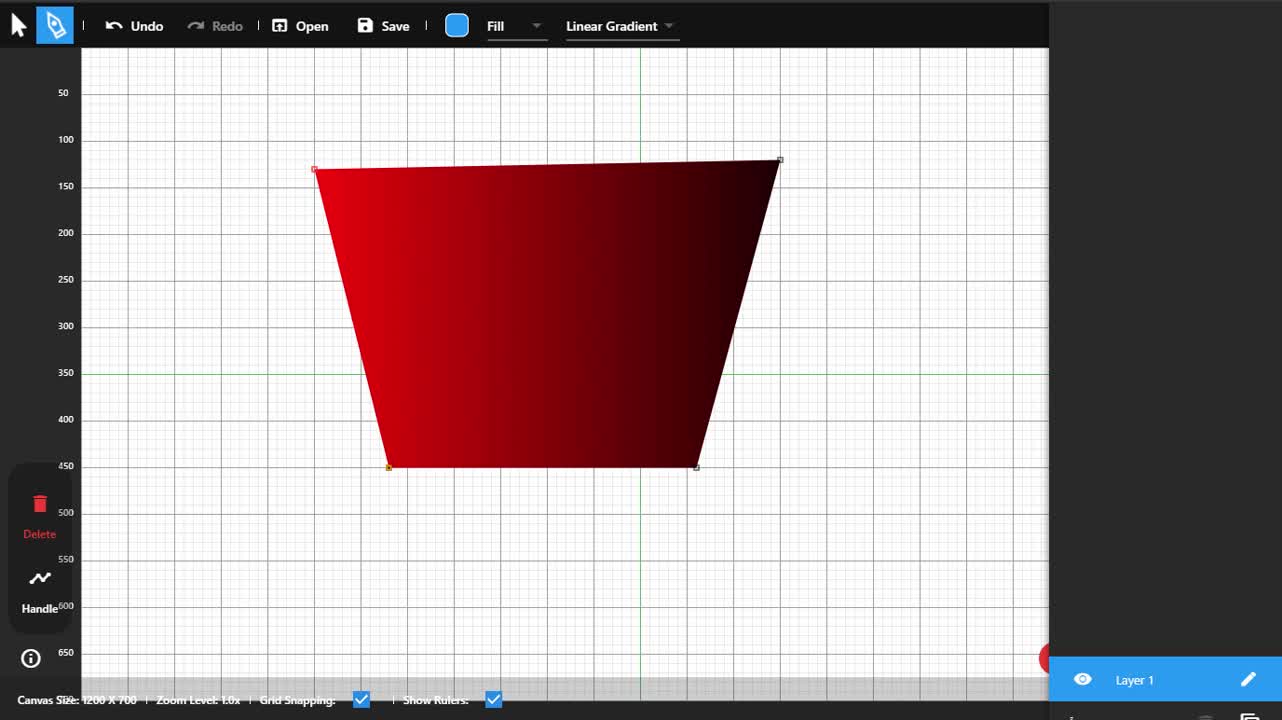The height and width of the screenshot is (720, 1282).
Task: Open a file with Open button
Action: click(x=300, y=26)
